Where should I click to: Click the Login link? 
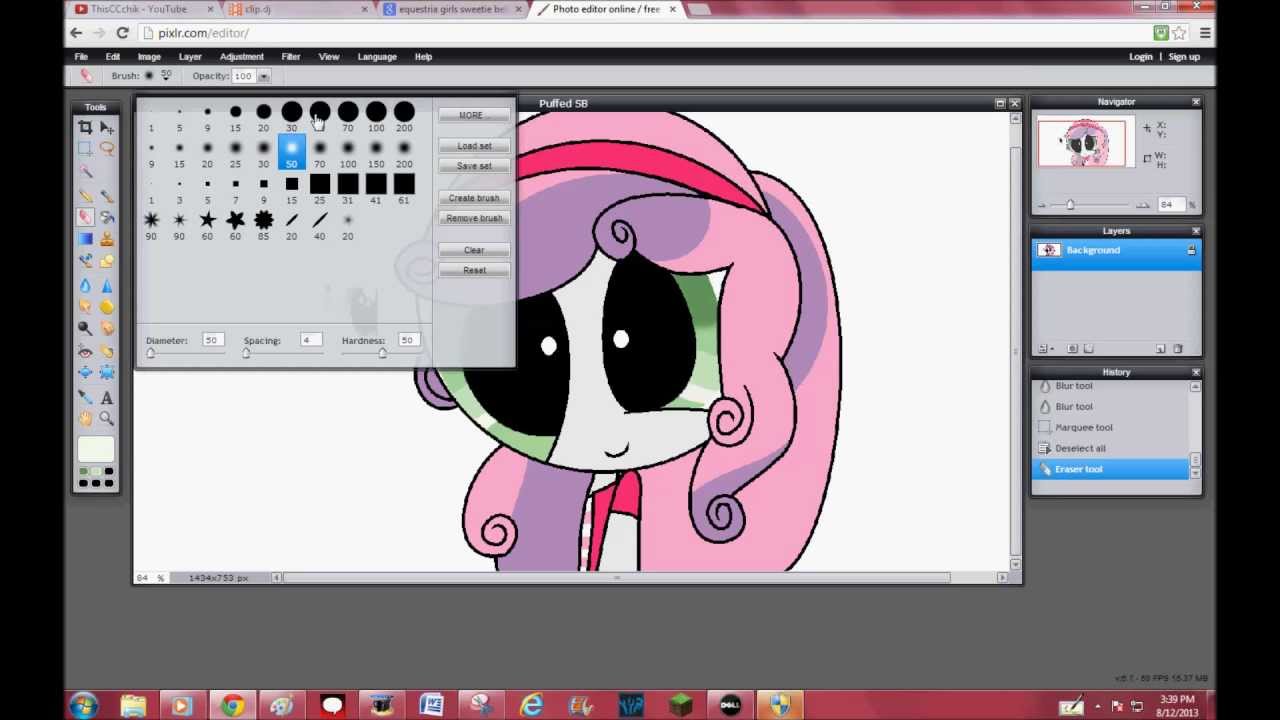click(1140, 57)
